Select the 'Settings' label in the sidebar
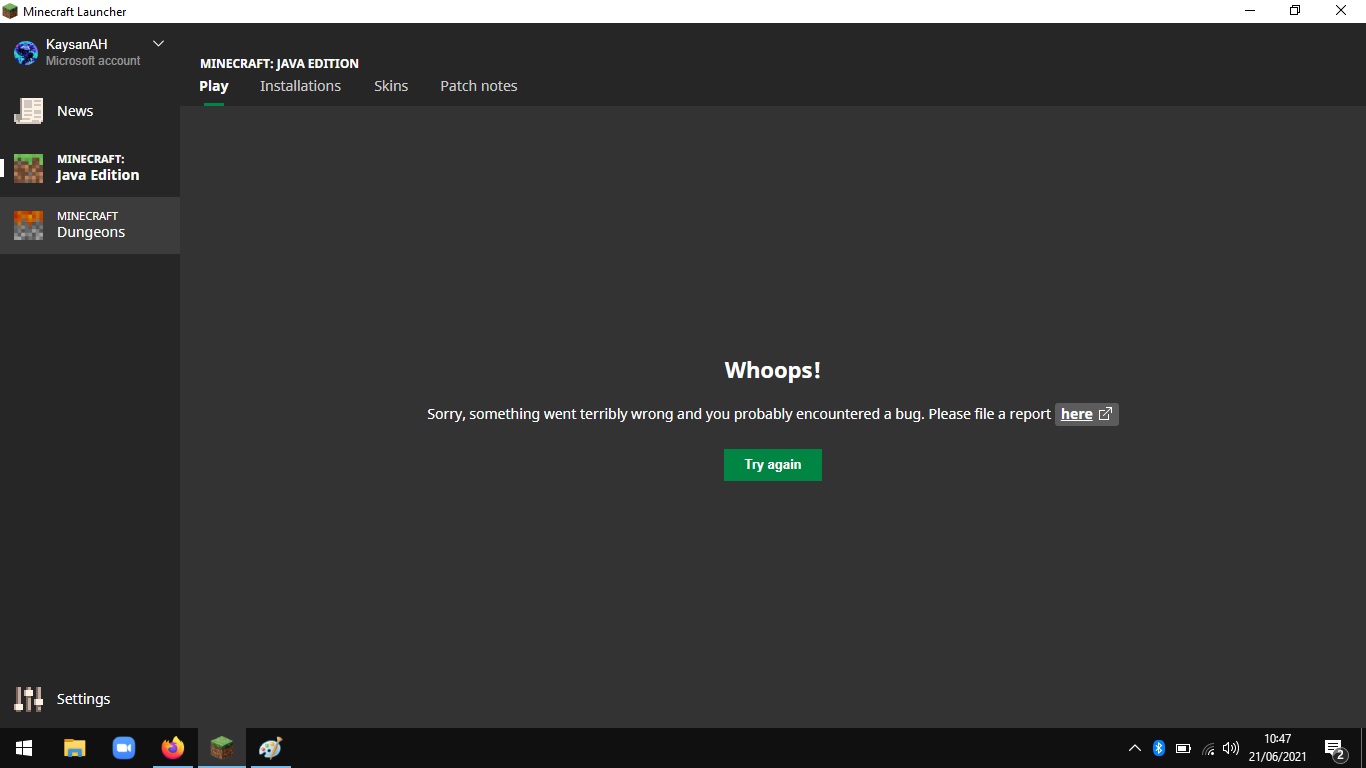1366x768 pixels. point(83,699)
